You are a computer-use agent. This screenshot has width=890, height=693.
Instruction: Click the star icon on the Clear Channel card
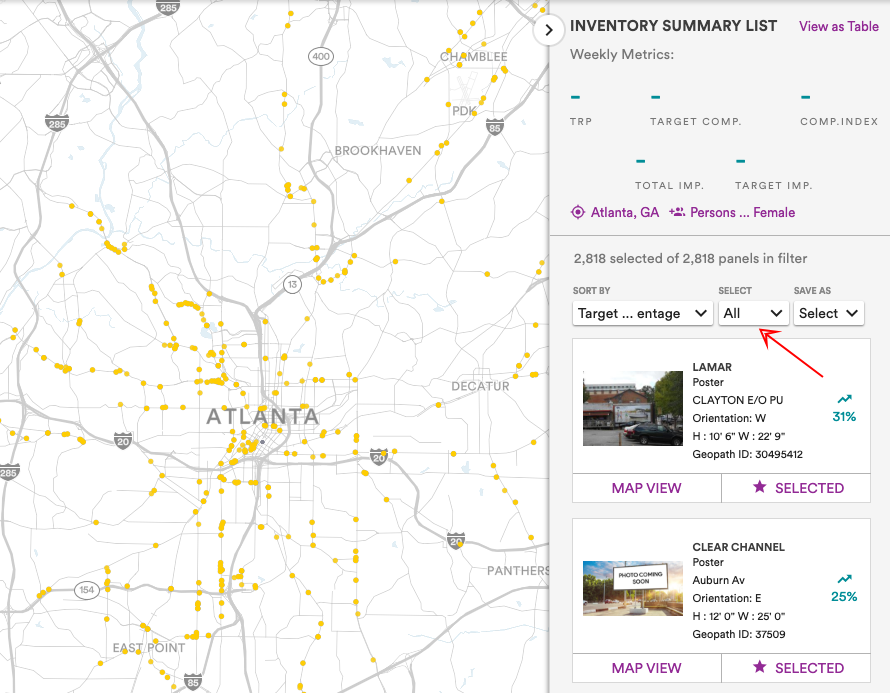759,666
